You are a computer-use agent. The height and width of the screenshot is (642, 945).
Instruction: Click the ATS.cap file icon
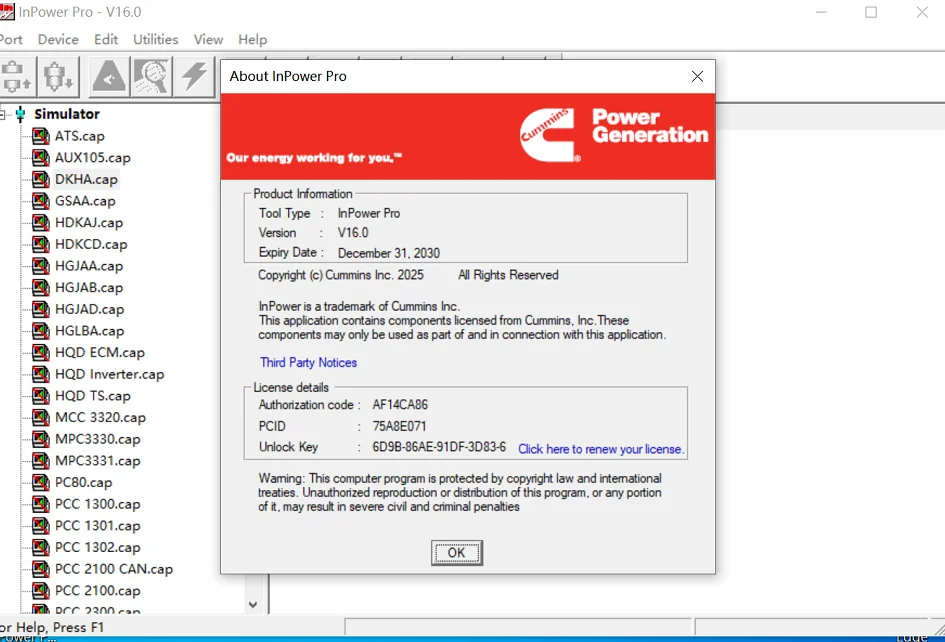click(x=40, y=136)
